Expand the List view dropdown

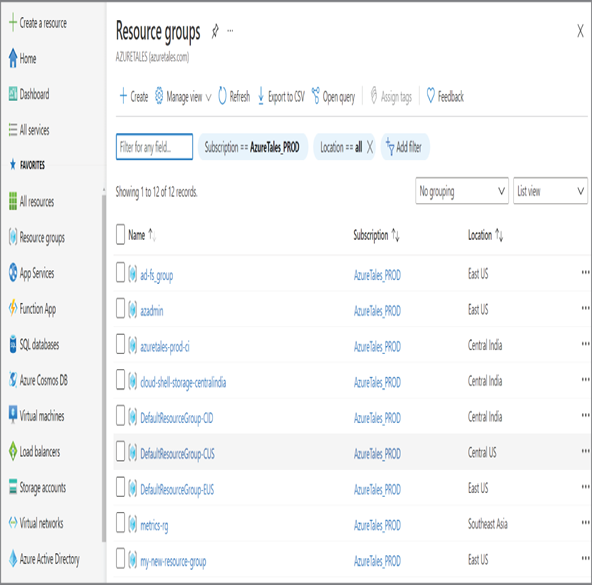point(550,191)
